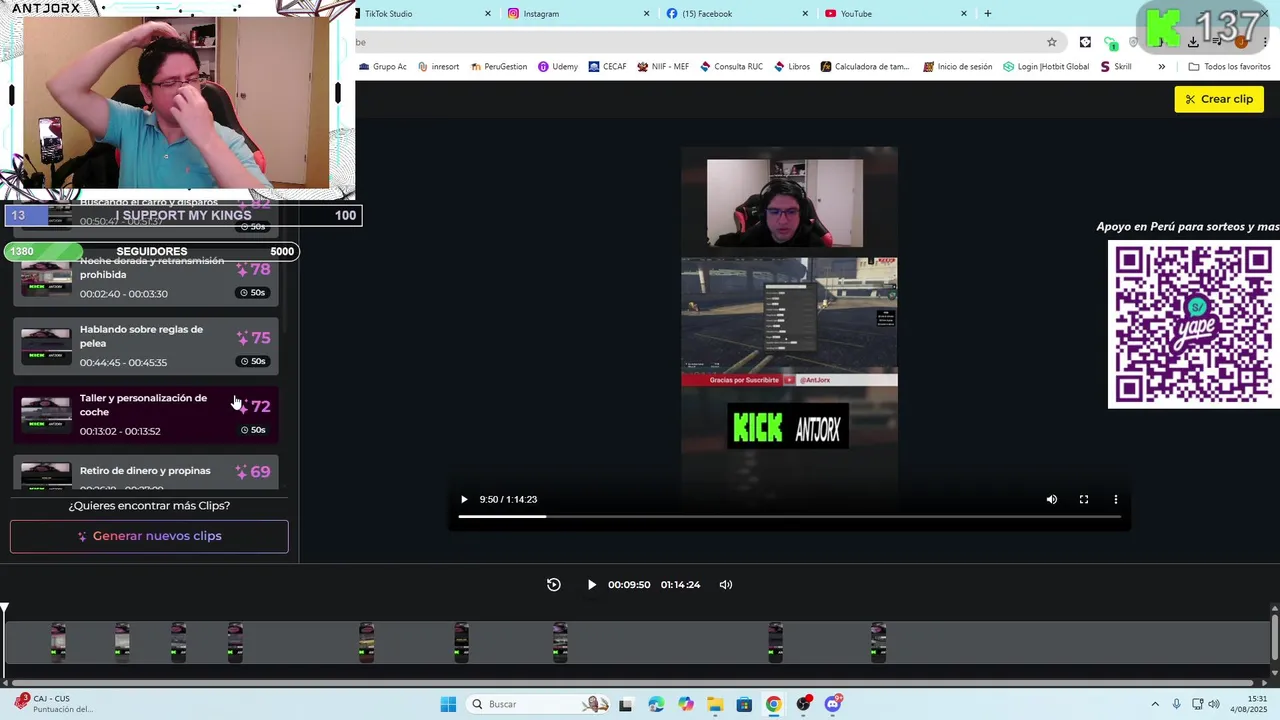1280x720 pixels.
Task: Open Discord from the taskbar
Action: [833, 704]
